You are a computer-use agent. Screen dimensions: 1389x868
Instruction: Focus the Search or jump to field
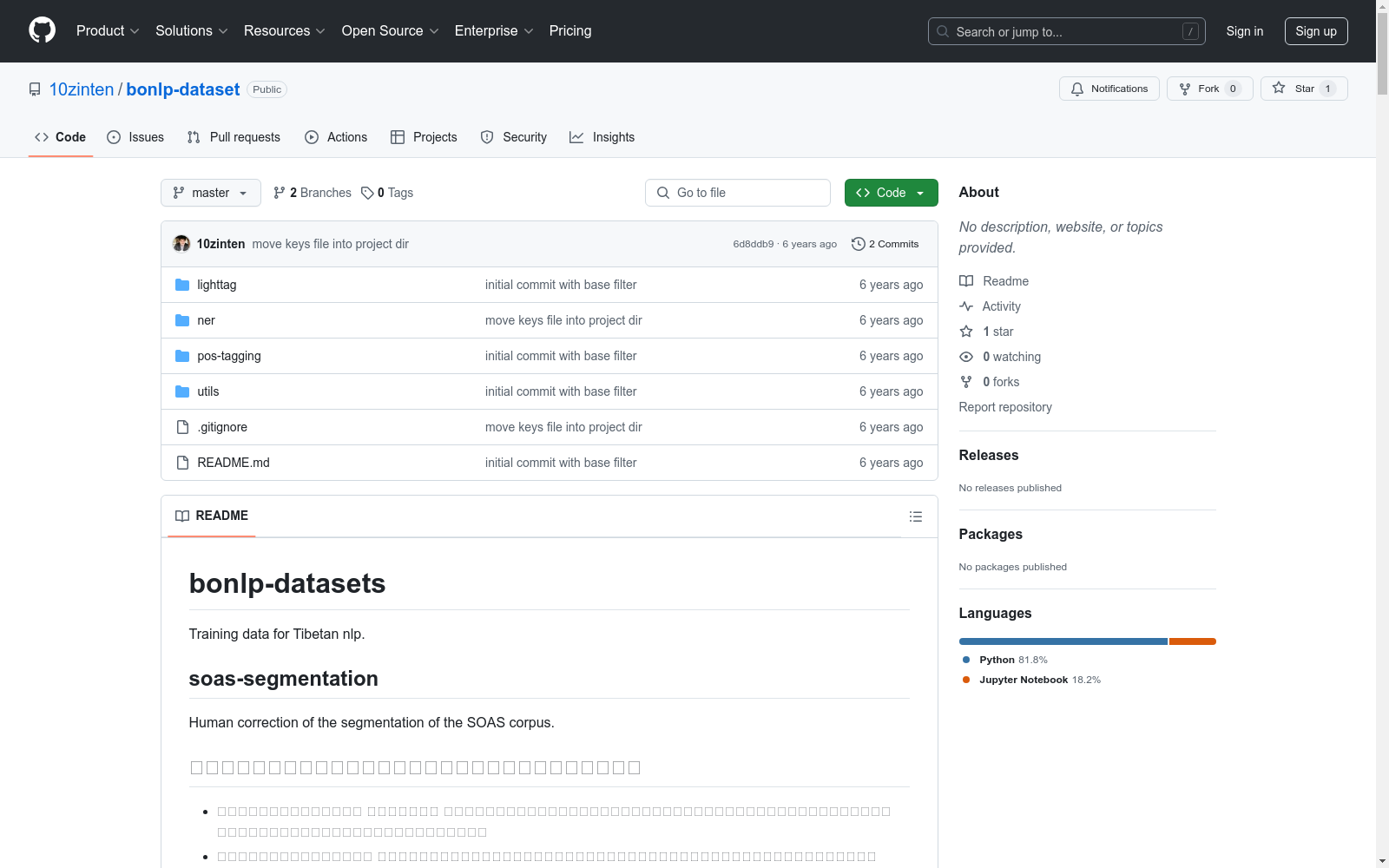(x=1067, y=31)
